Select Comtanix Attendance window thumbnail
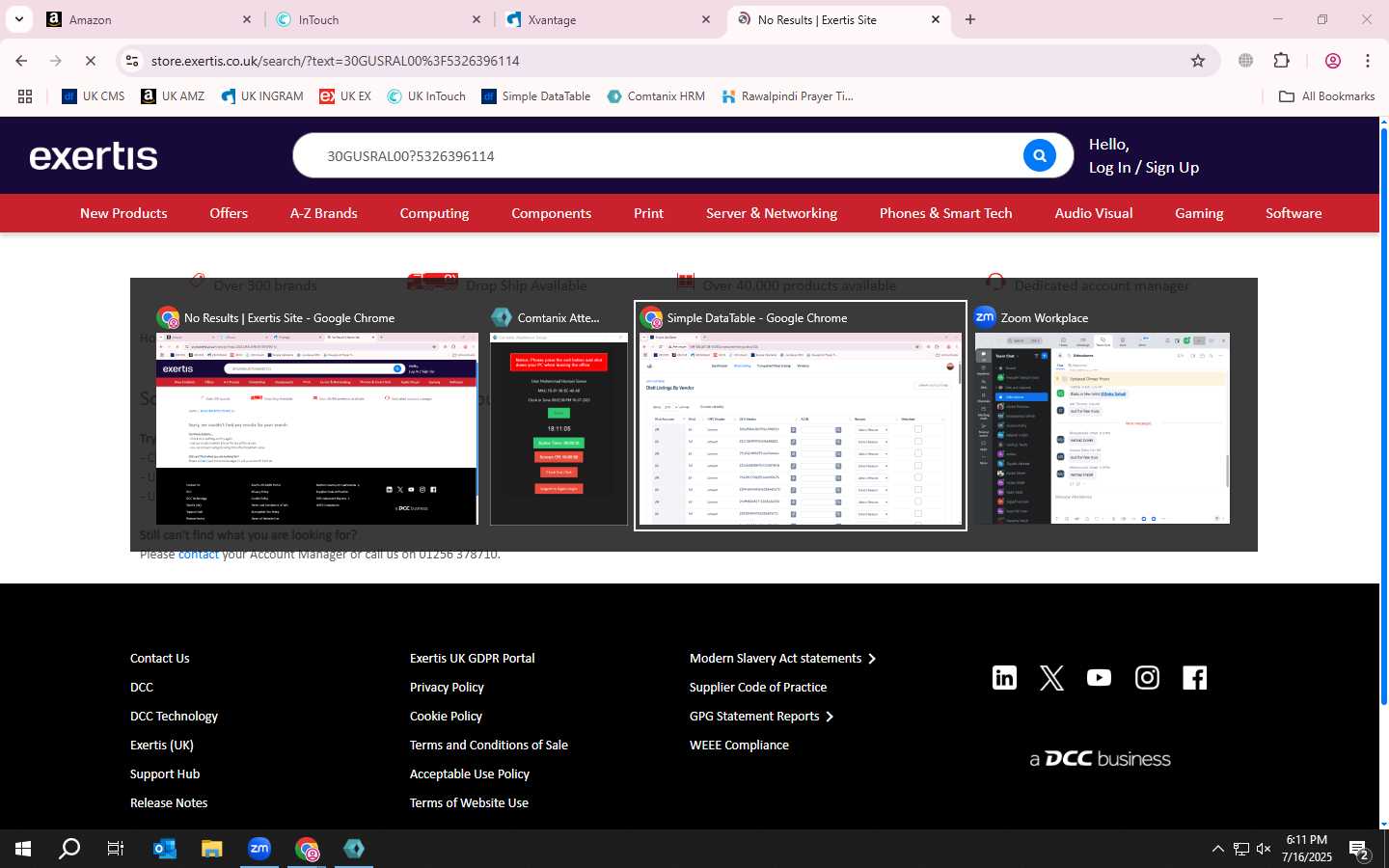 point(558,416)
